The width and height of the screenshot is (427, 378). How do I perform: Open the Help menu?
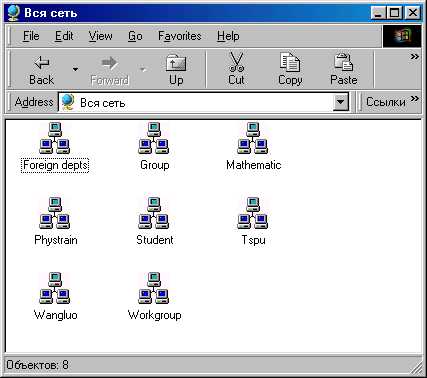(228, 36)
